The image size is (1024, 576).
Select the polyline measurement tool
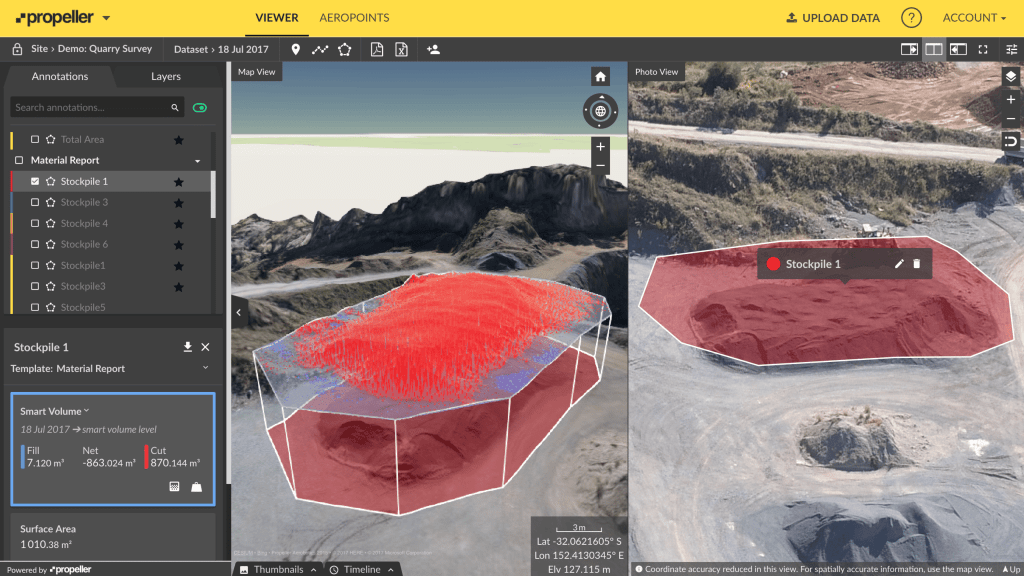319,49
